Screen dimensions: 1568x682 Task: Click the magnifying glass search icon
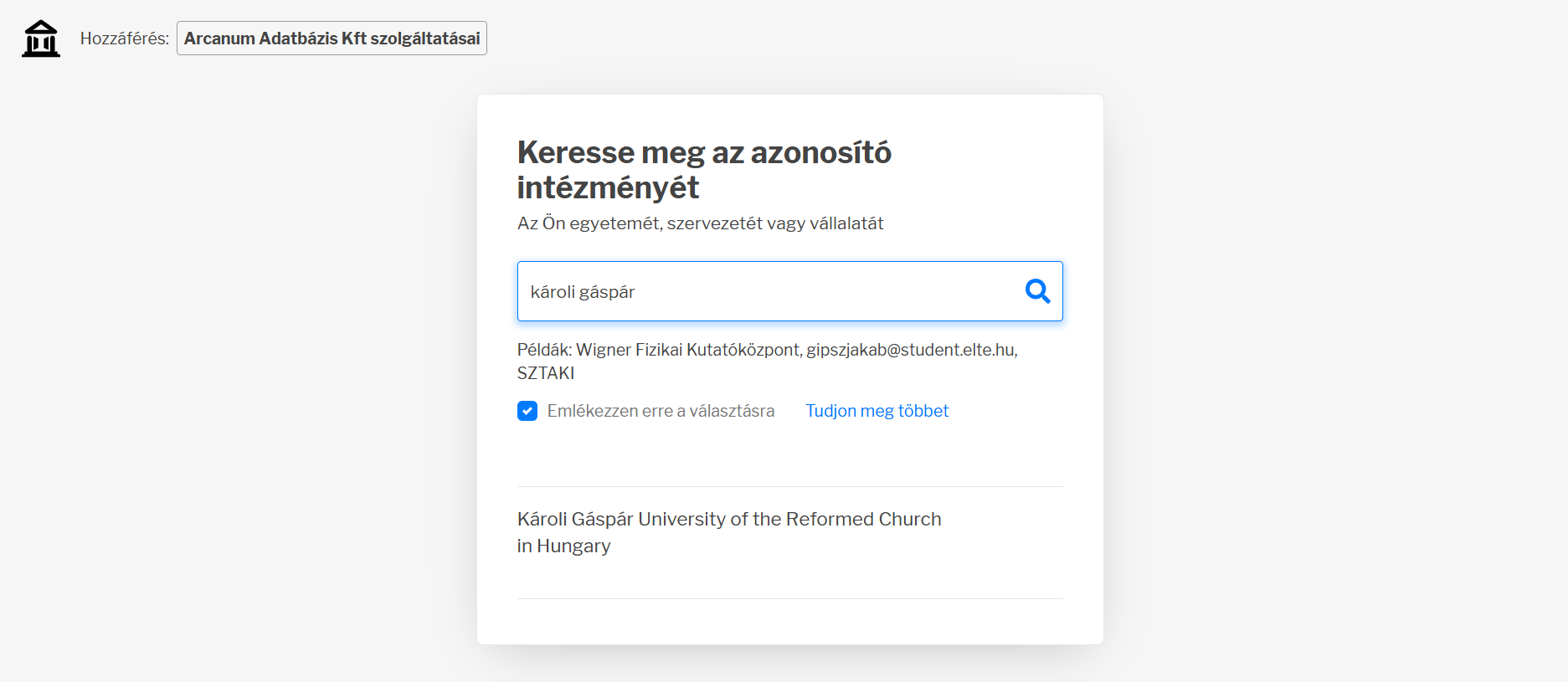pos(1037,291)
